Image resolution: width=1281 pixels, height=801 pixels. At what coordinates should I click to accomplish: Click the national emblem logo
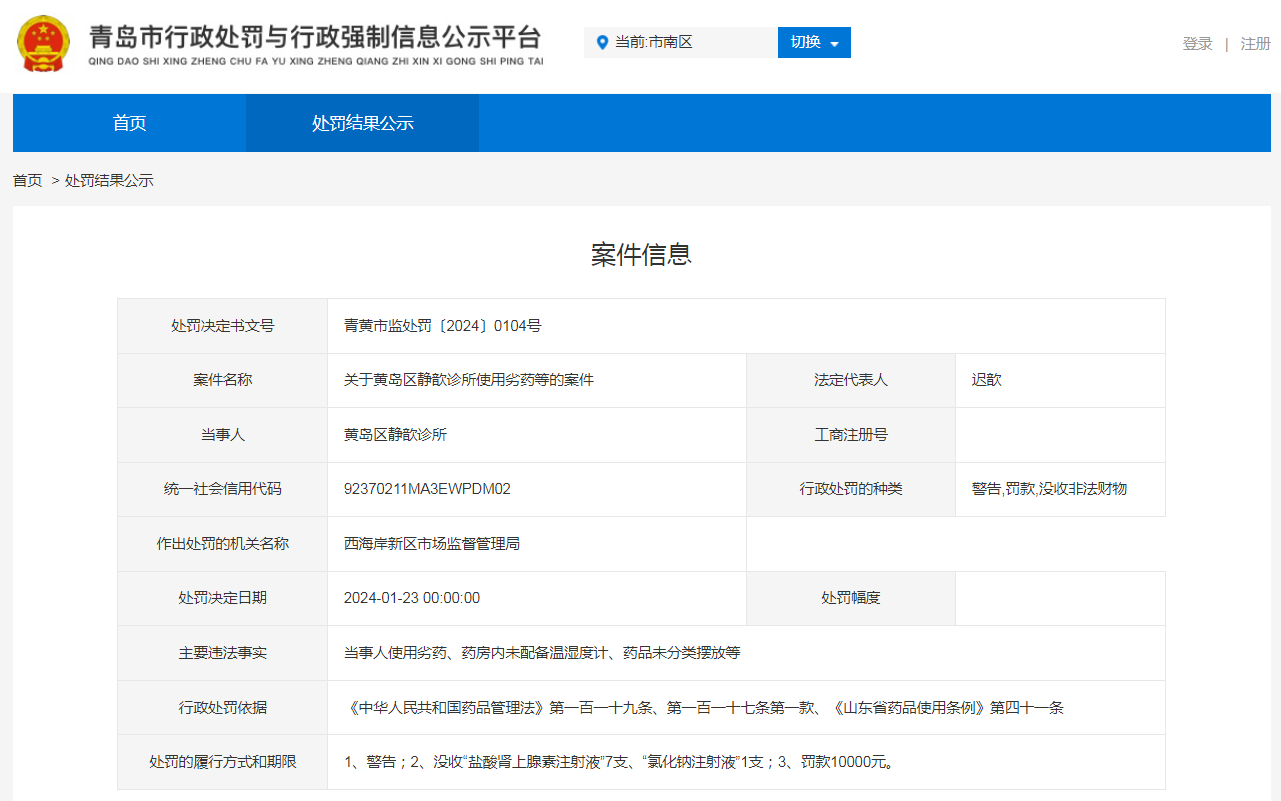tap(43, 43)
